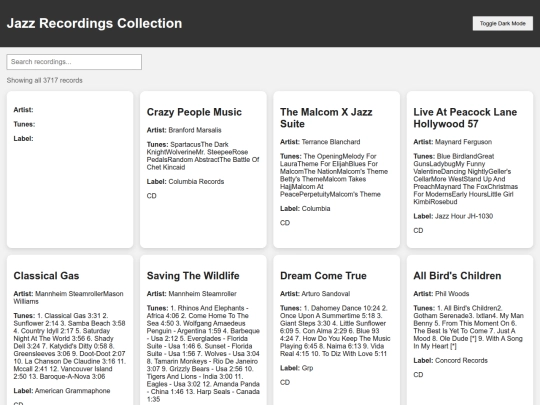Click artist name Branford Marsalis
This screenshot has width=540, height=405.
[195, 130]
